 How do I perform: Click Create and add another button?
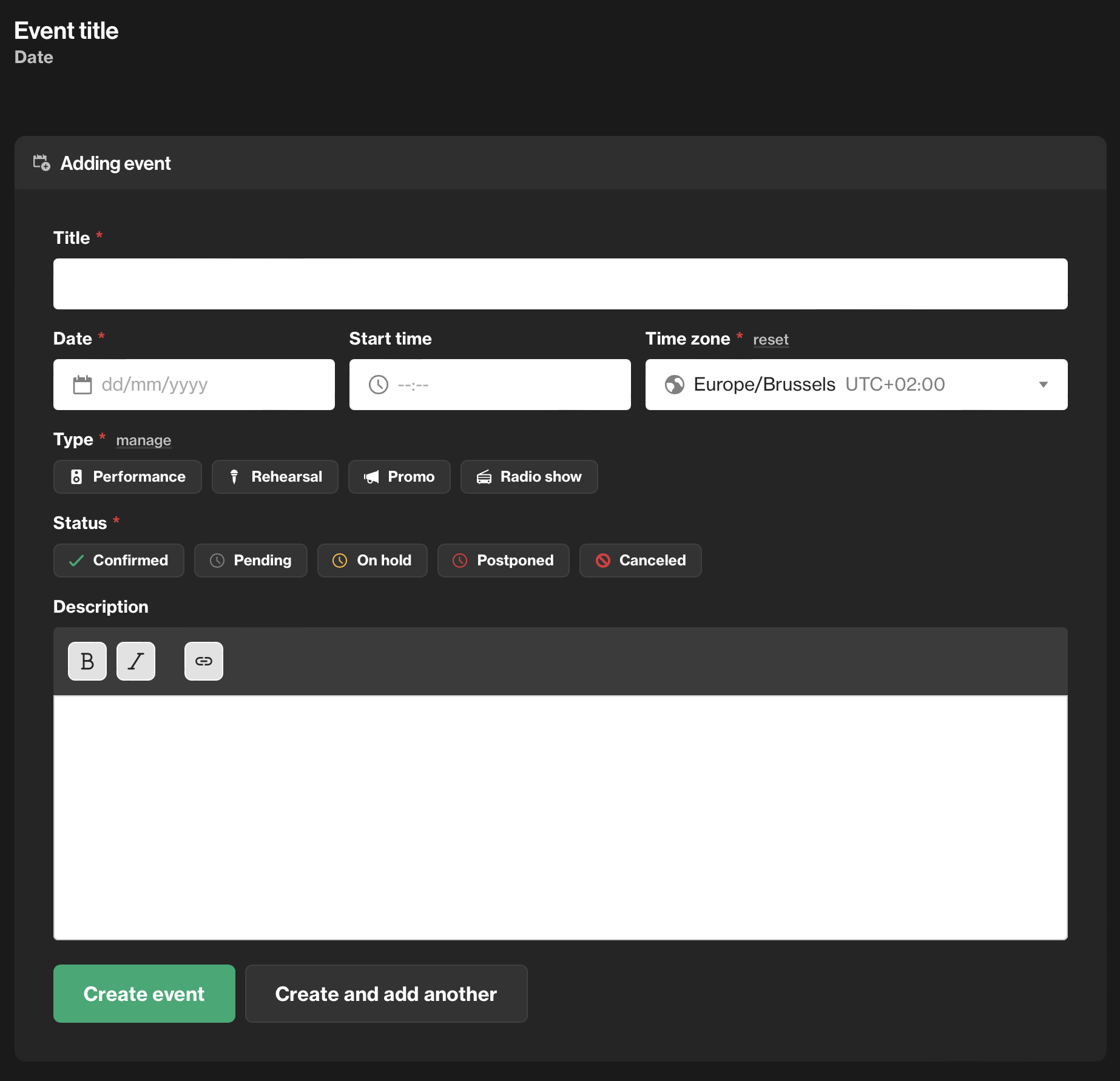click(x=386, y=994)
